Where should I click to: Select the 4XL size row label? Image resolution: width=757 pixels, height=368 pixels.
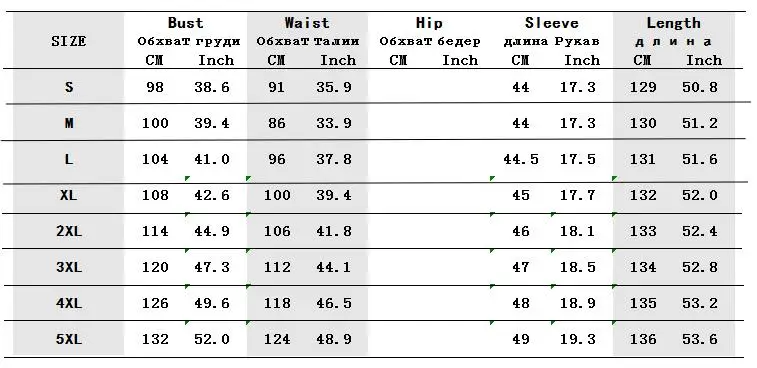69,303
